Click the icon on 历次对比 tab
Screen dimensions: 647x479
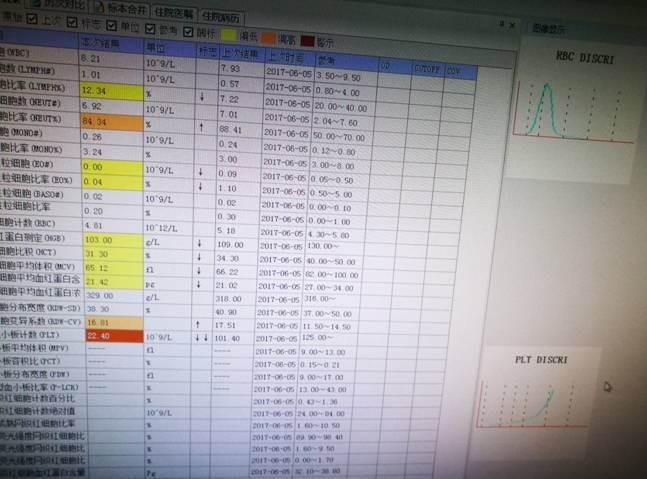pyautogui.click(x=36, y=3)
